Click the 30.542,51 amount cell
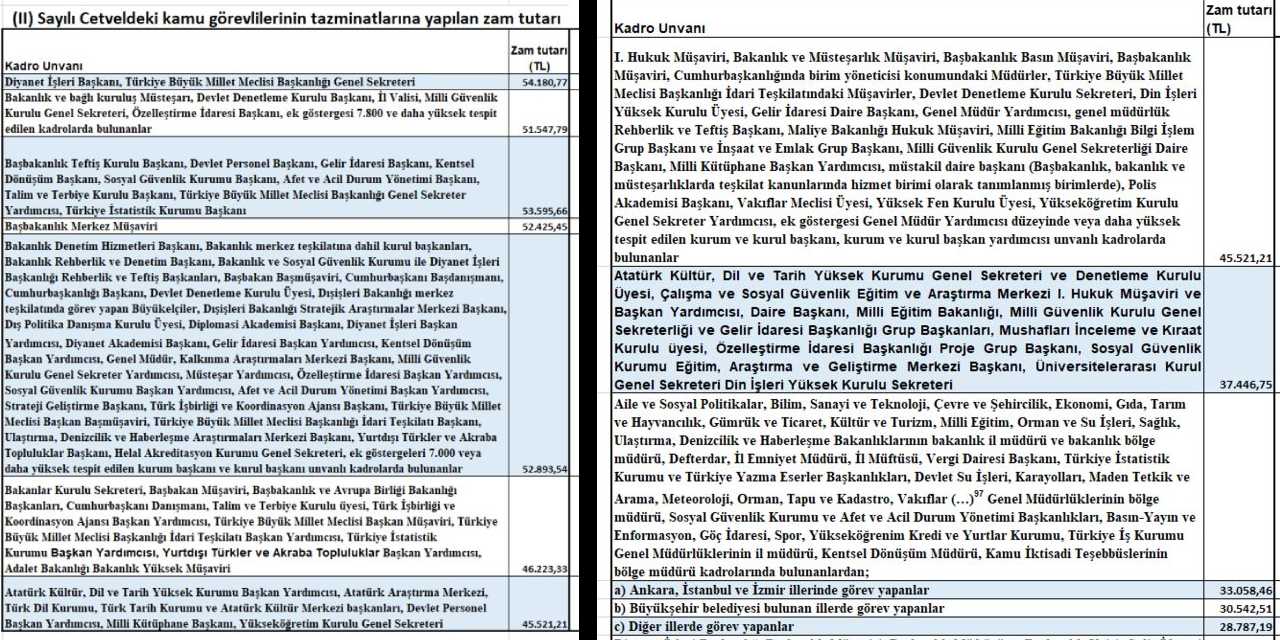The image size is (1280, 640). coord(1238,608)
